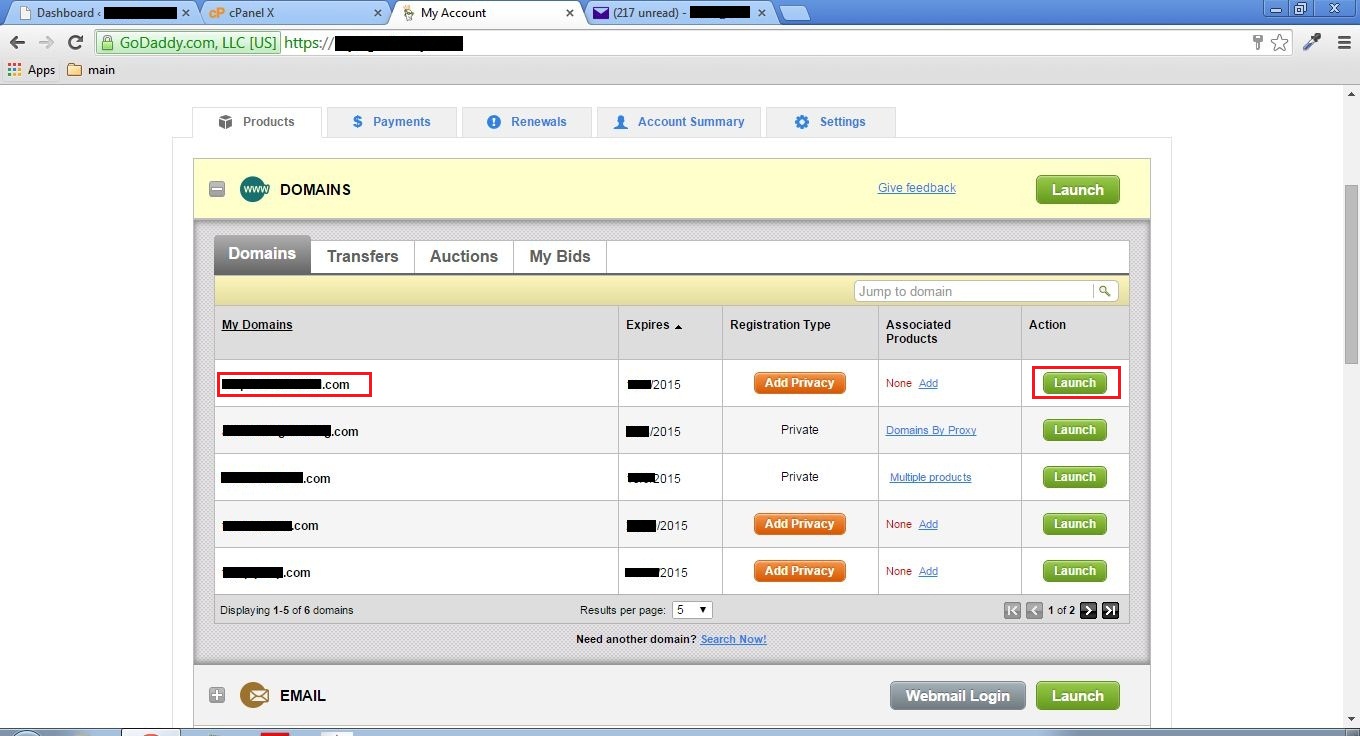
Task: Click the www Domains globe icon
Action: click(x=255, y=189)
